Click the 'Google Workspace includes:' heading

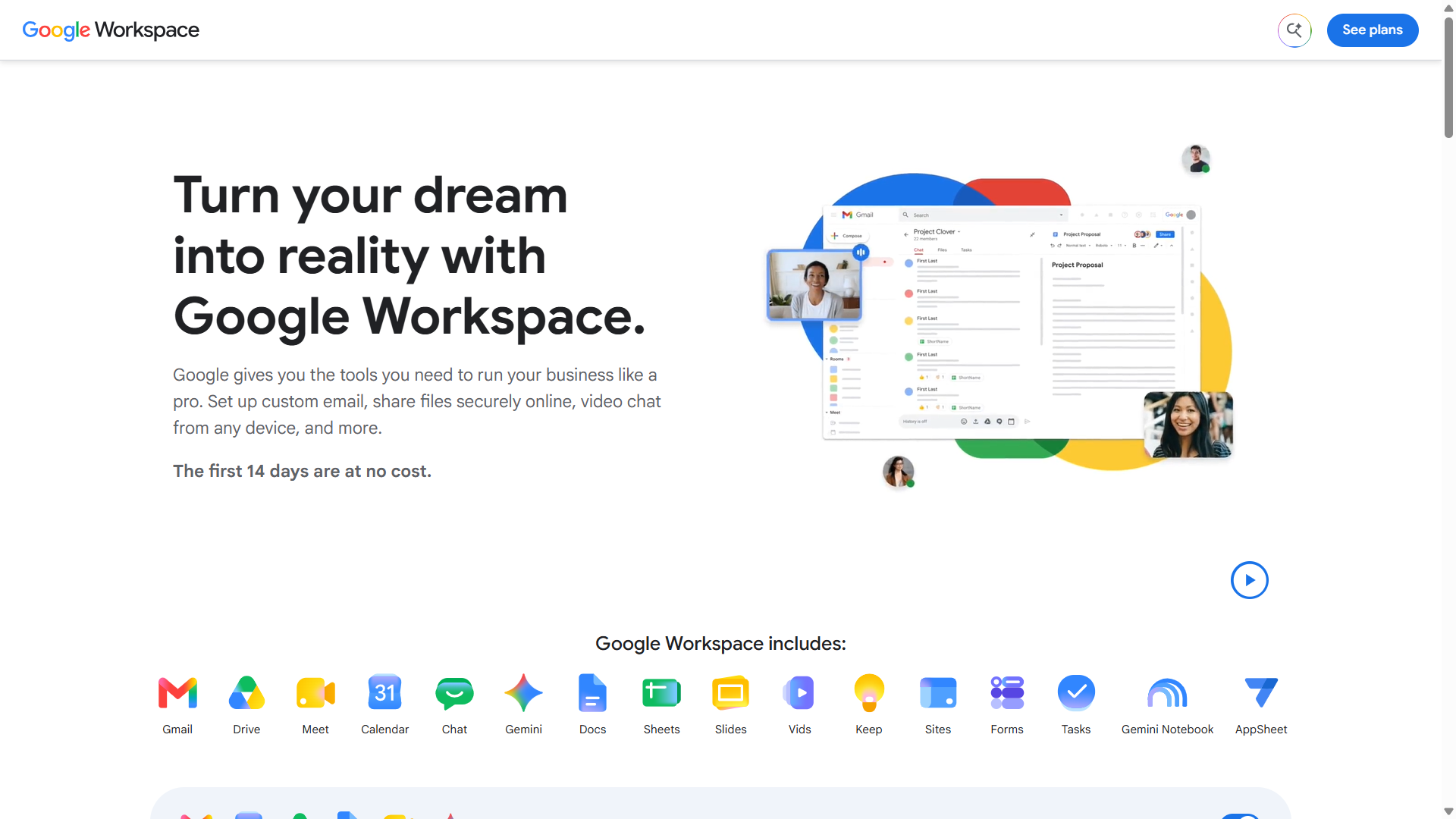pos(720,644)
